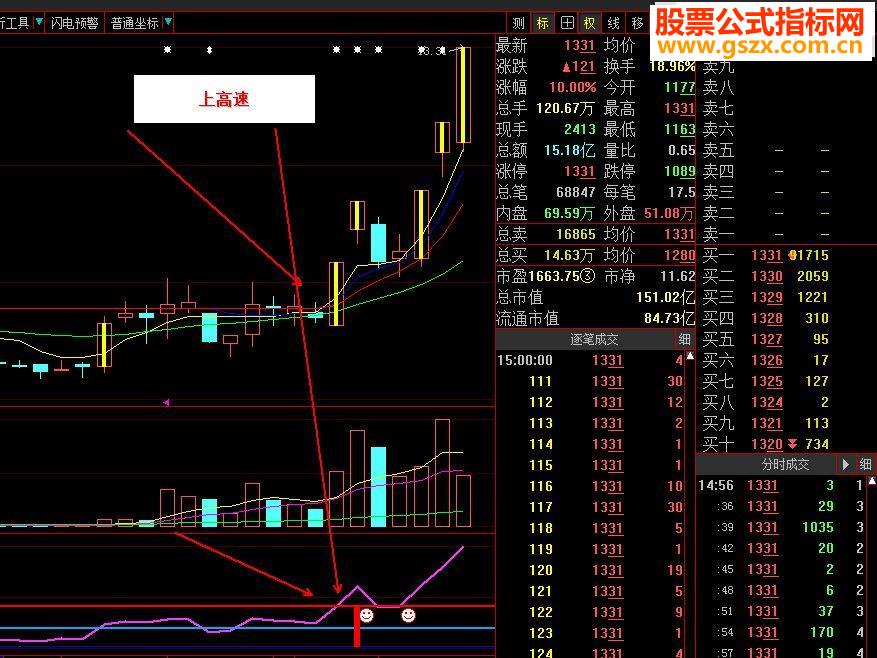877x658 pixels.
Task: Select the 总笔 value 68847
Action: 576,192
